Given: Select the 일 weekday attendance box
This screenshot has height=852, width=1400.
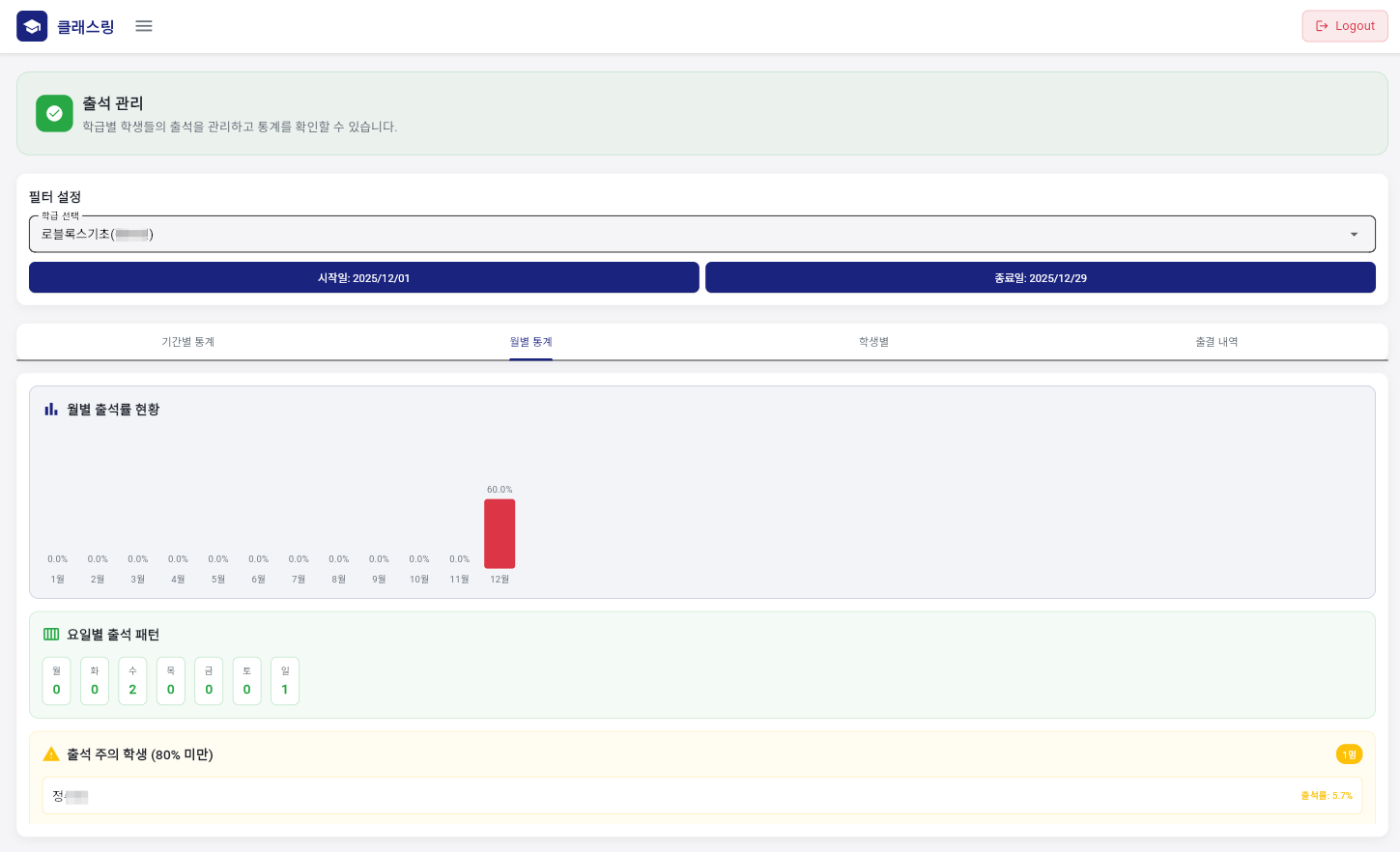Looking at the screenshot, I should pos(285,681).
